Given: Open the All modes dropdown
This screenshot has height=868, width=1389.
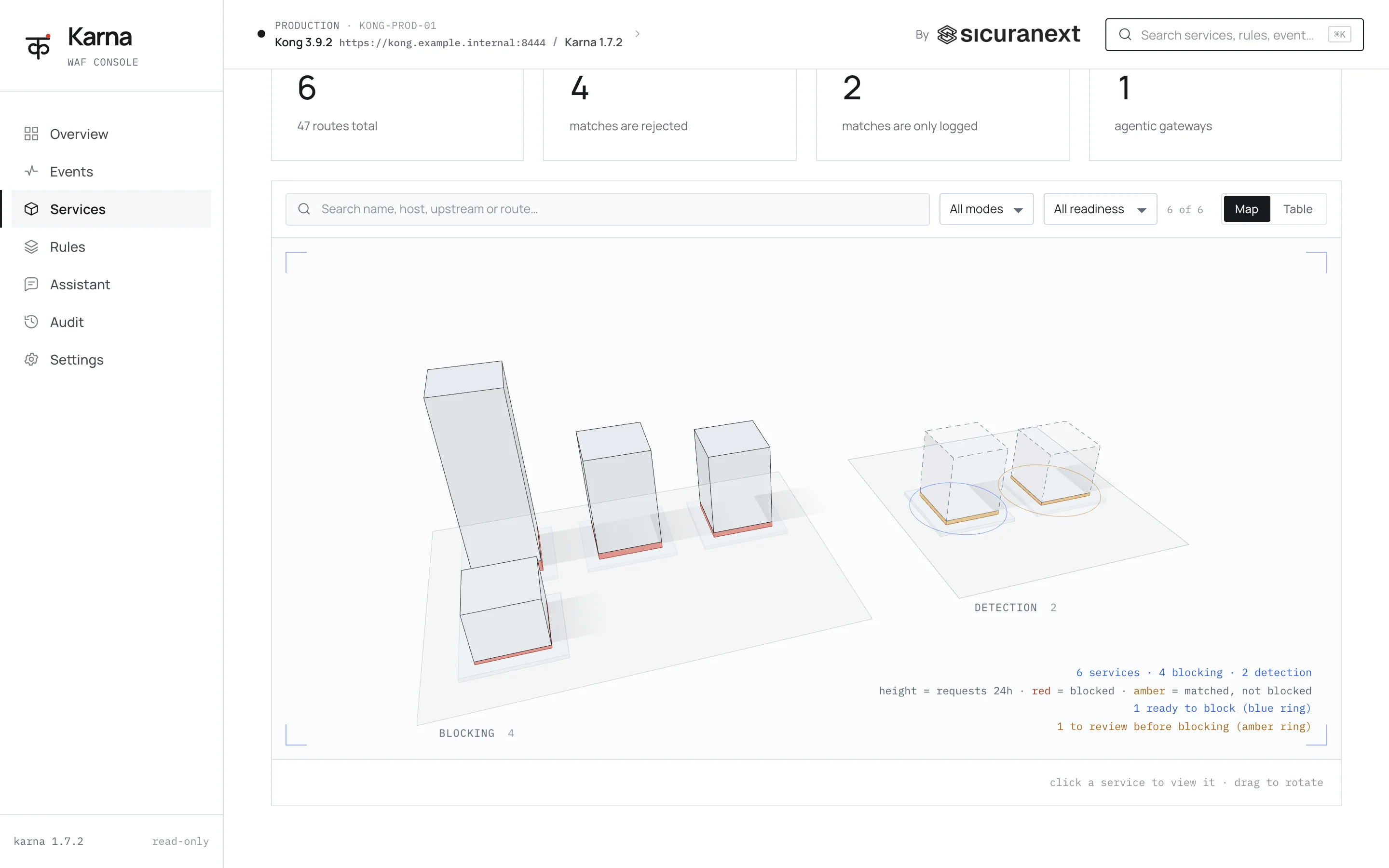Looking at the screenshot, I should [986, 209].
